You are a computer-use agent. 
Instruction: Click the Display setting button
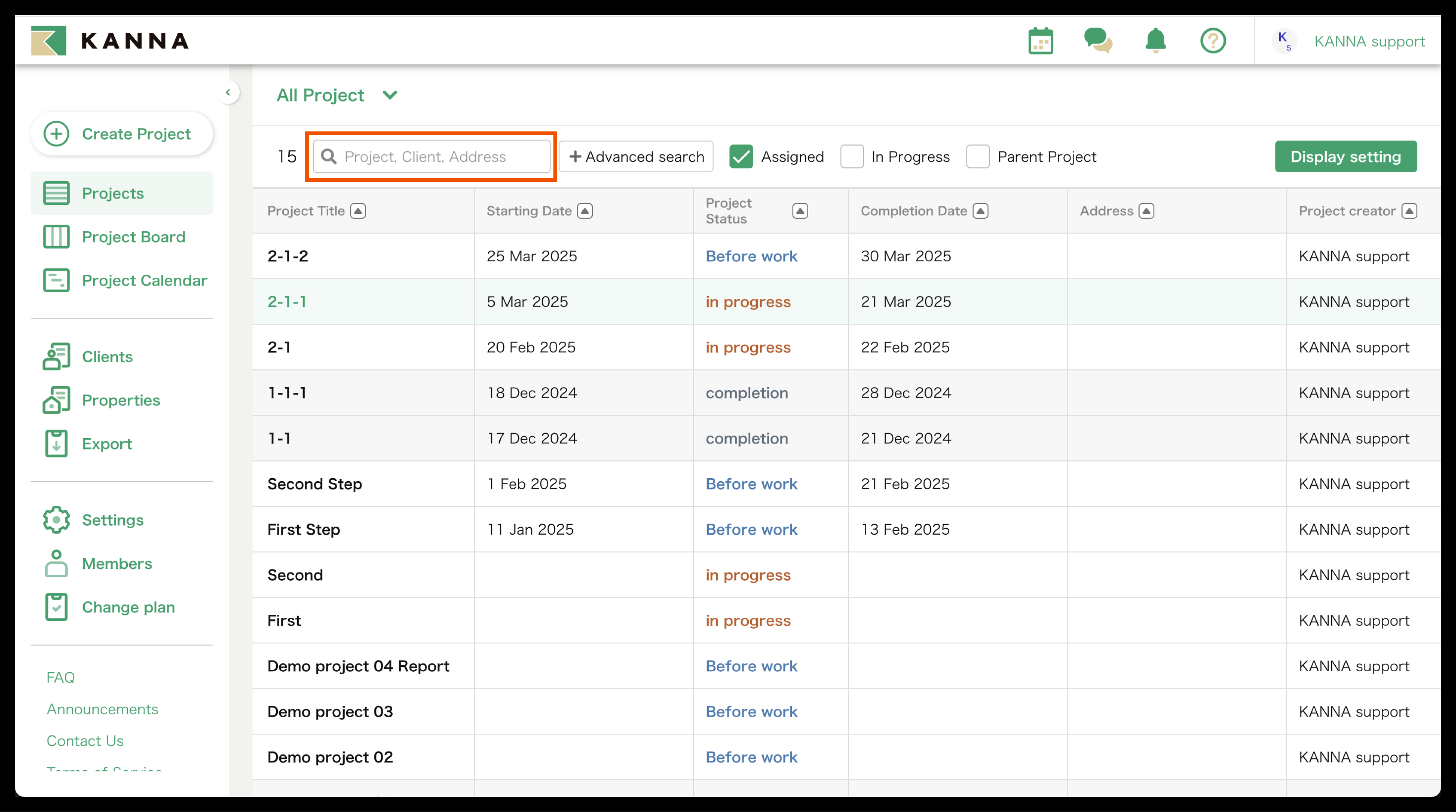pyautogui.click(x=1345, y=157)
